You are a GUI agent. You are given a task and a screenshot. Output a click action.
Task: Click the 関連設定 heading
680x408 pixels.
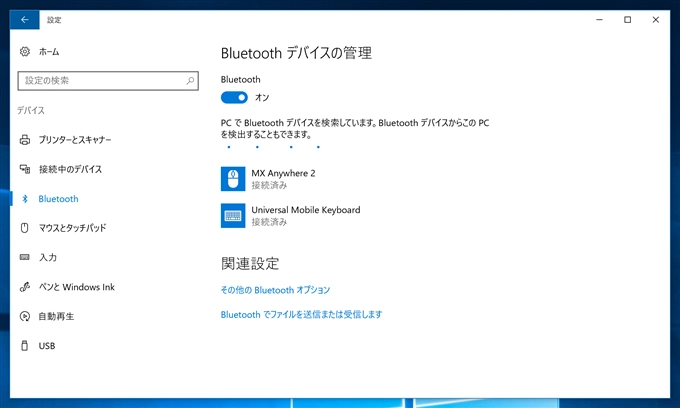click(250, 263)
